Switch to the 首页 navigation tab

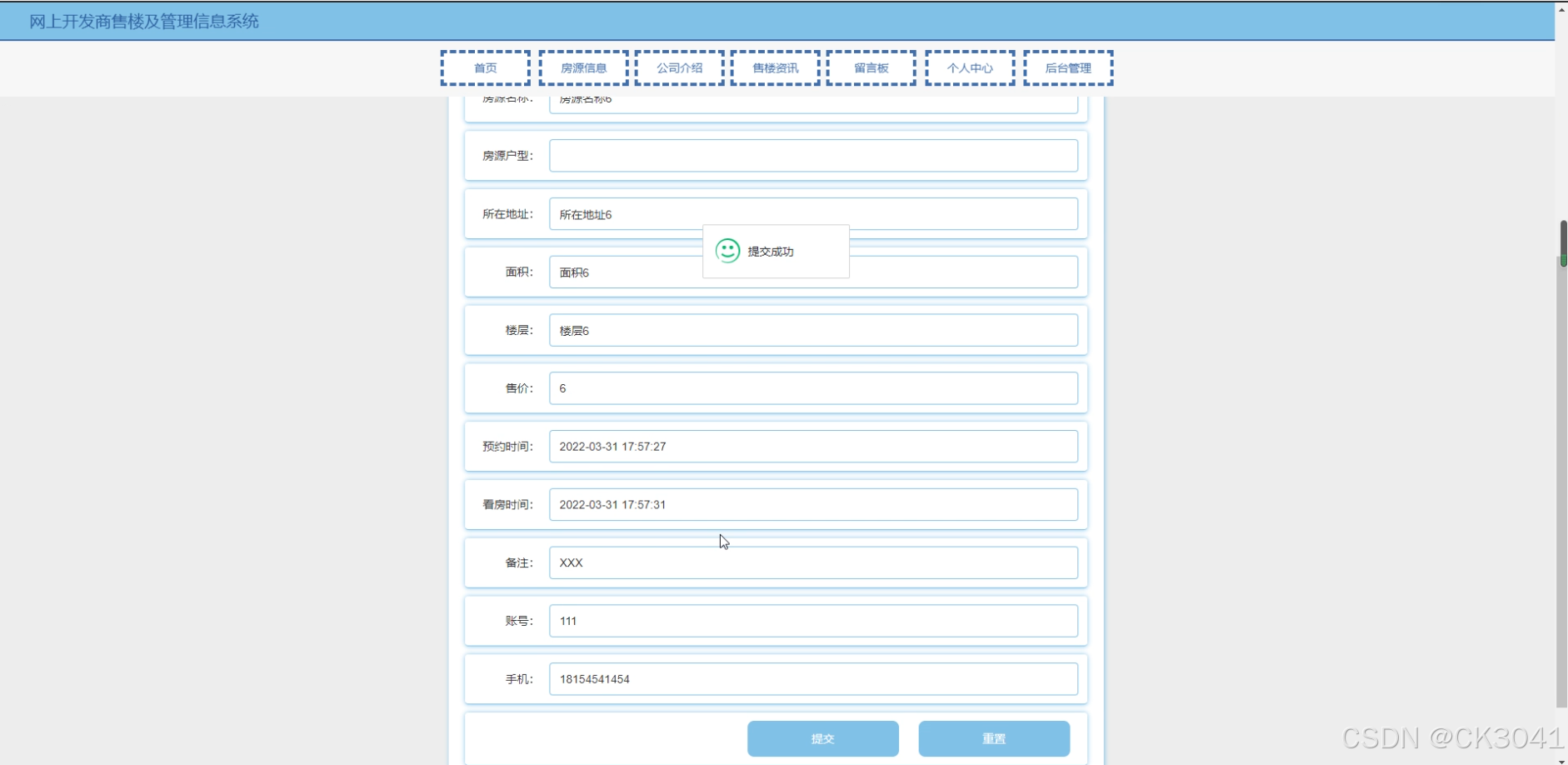pyautogui.click(x=486, y=67)
